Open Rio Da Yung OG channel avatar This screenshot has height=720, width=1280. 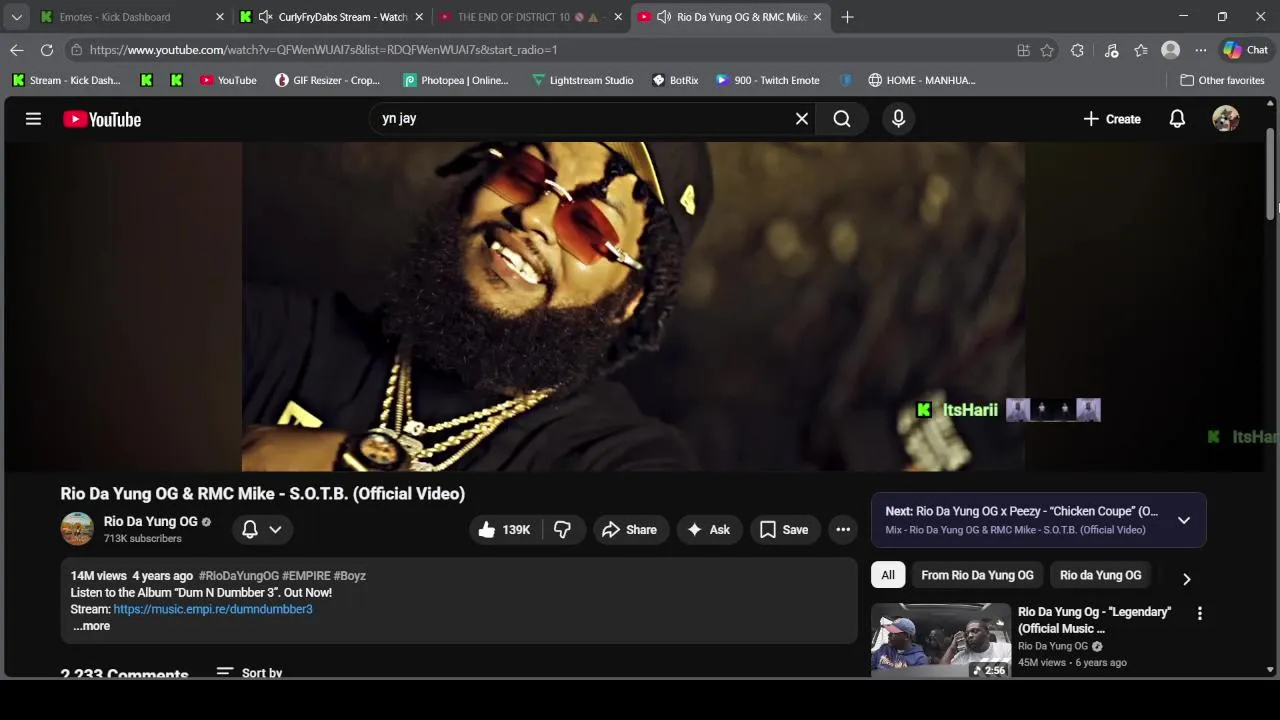[77, 529]
